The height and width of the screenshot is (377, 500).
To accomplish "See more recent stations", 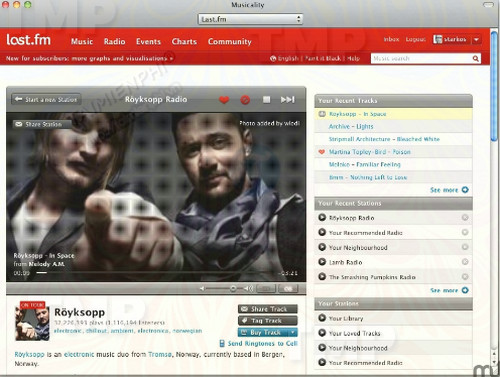I will (449, 290).
